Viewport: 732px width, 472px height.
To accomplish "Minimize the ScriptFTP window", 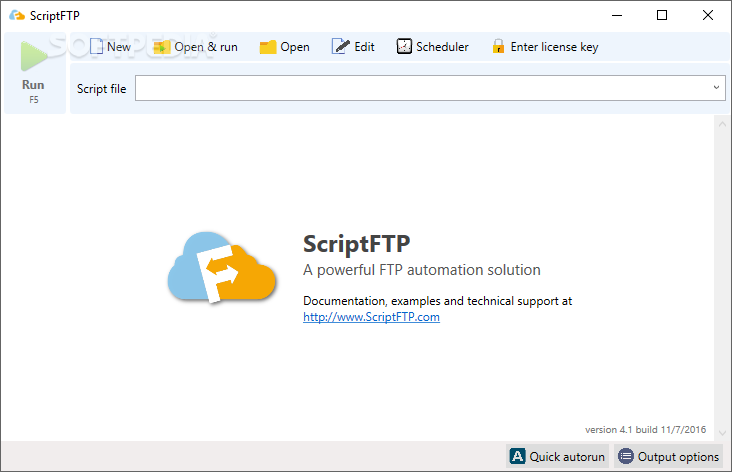I will click(x=617, y=15).
